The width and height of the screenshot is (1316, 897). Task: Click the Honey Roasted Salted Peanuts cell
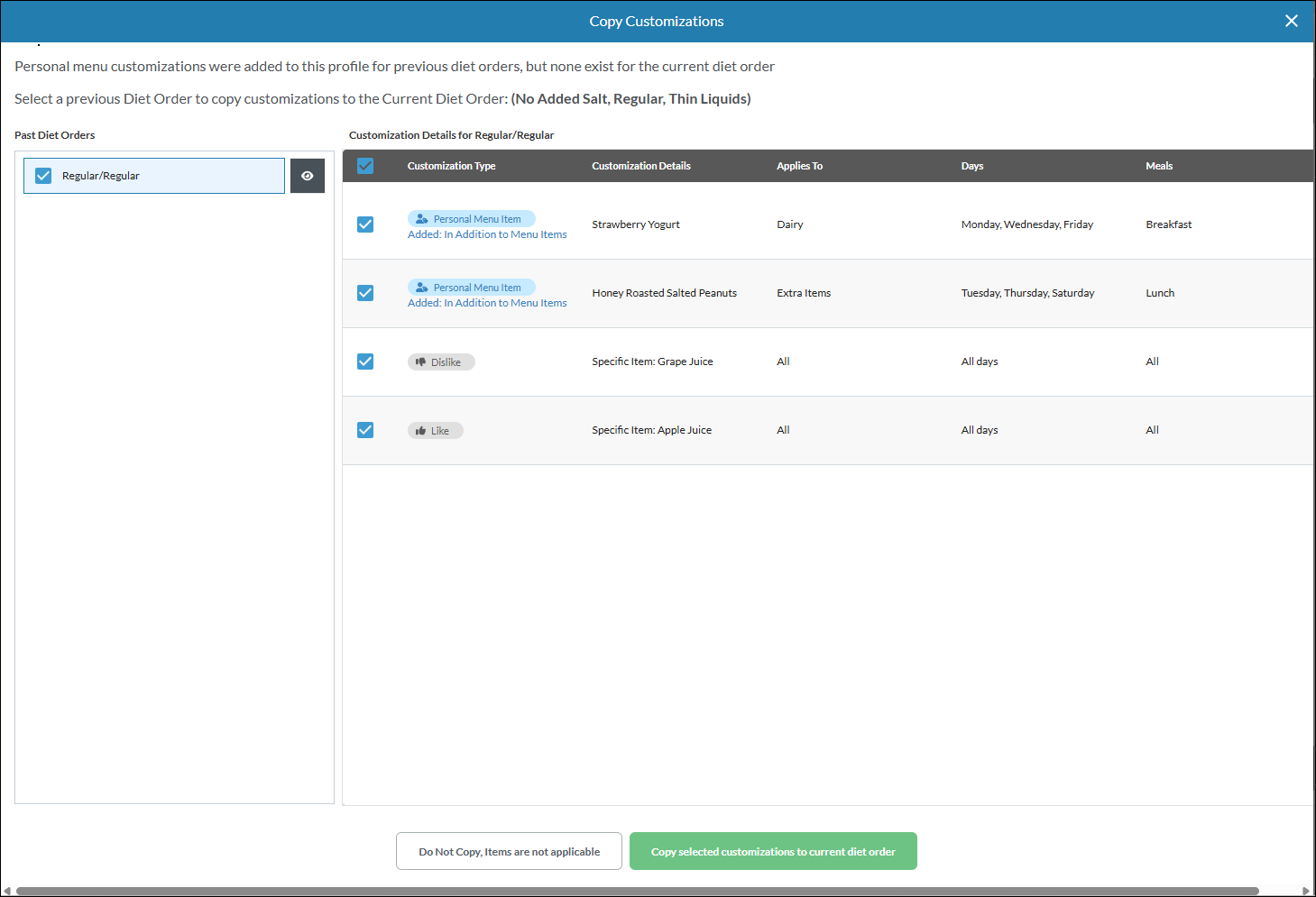(665, 293)
